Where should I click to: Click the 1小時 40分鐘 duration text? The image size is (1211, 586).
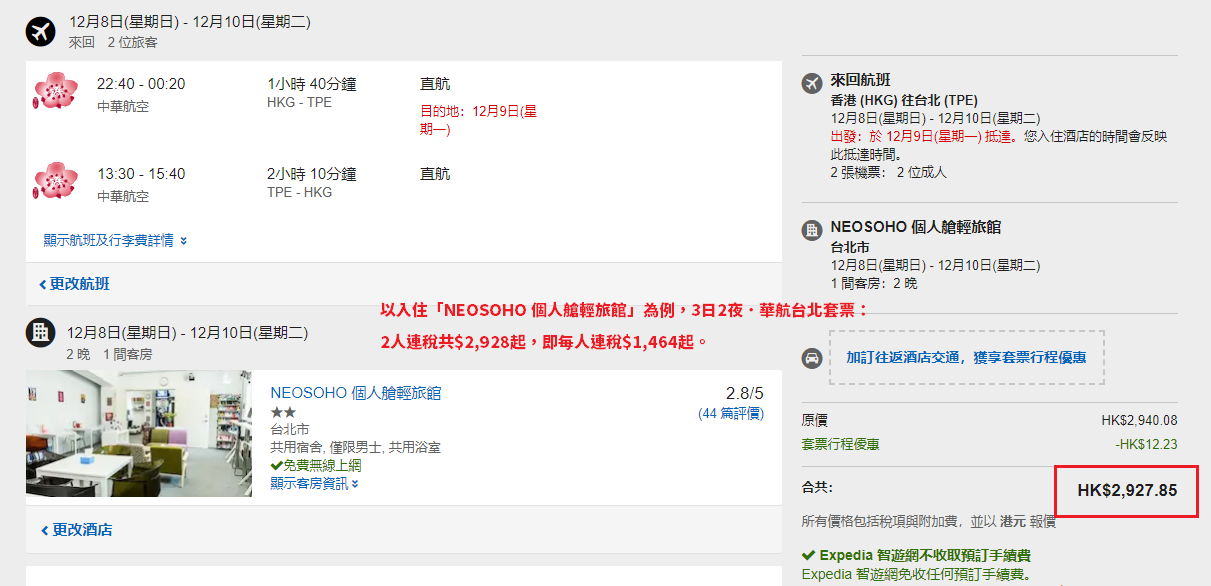click(311, 84)
